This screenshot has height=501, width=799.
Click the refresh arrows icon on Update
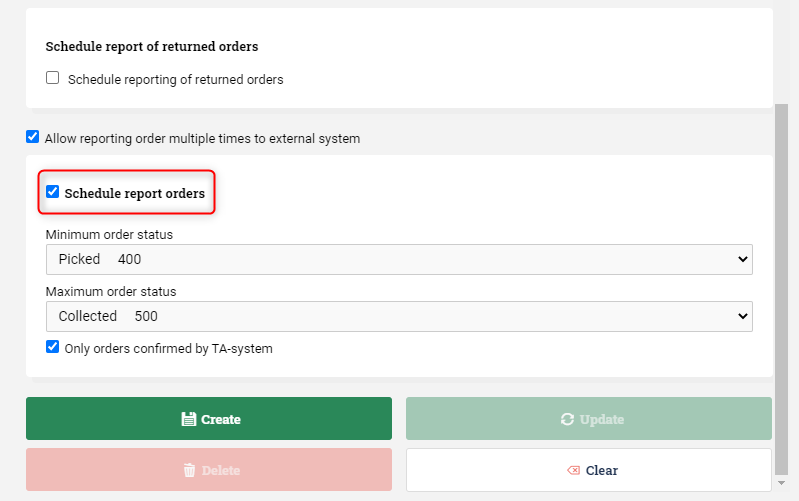click(x=567, y=419)
